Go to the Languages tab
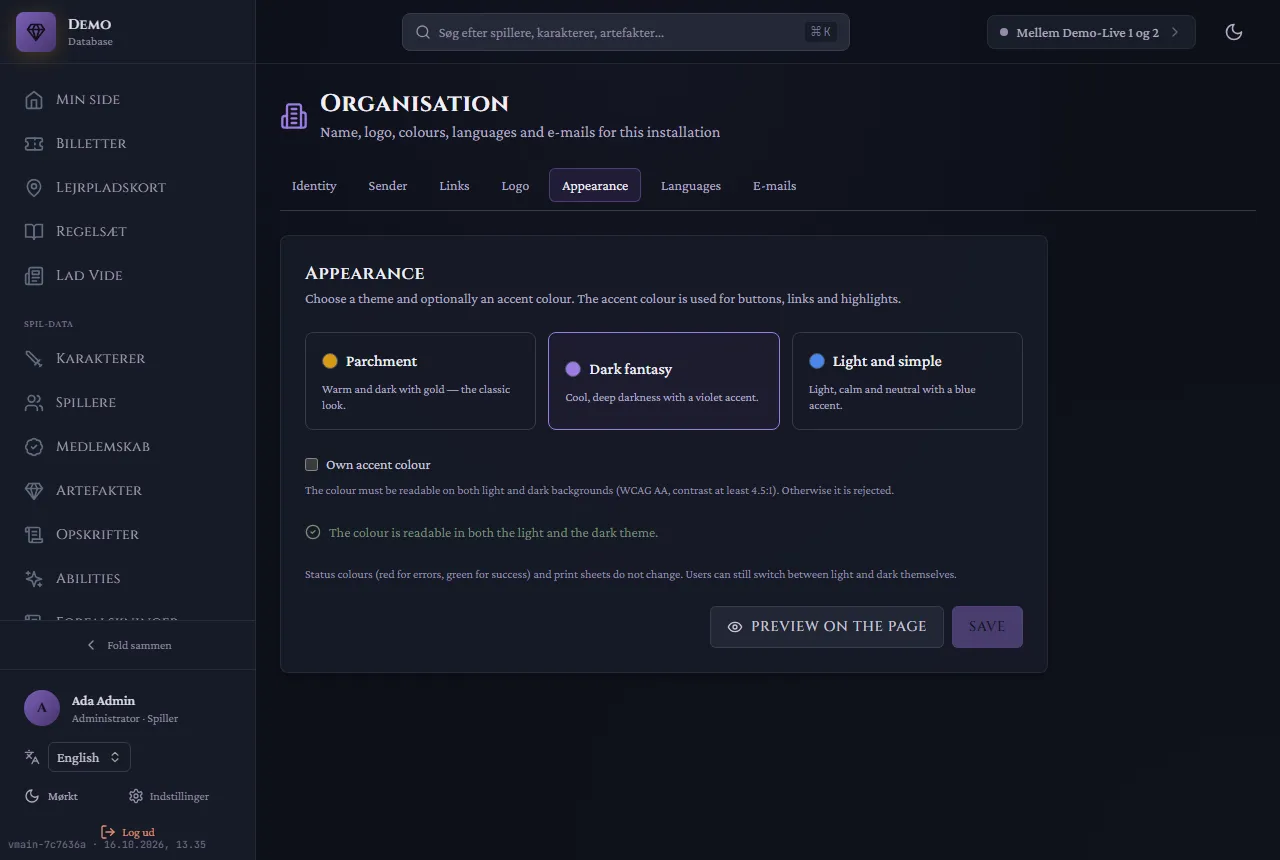This screenshot has height=860, width=1280. (691, 186)
